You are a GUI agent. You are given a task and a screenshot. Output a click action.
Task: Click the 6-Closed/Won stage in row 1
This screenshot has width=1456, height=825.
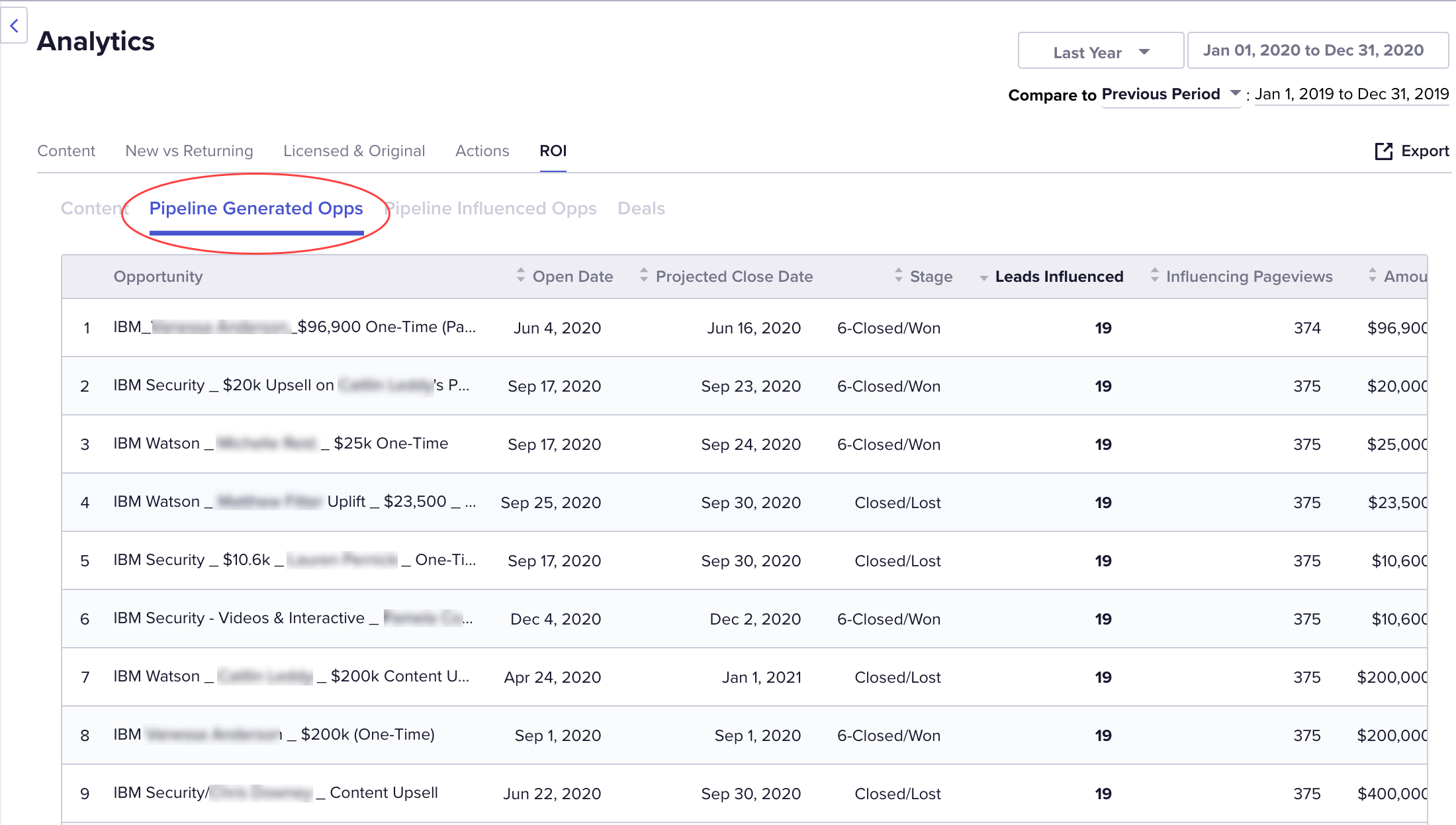click(x=889, y=328)
